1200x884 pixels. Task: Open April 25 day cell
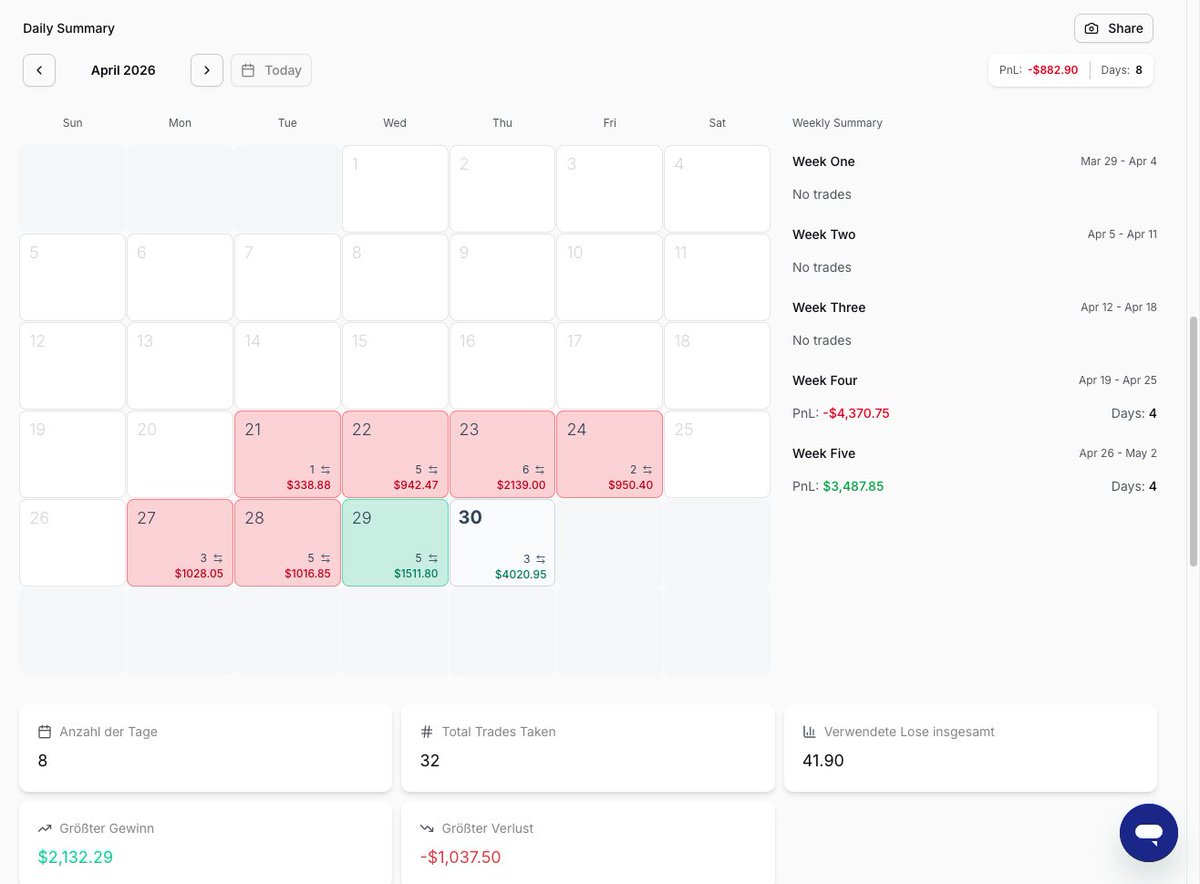click(717, 454)
